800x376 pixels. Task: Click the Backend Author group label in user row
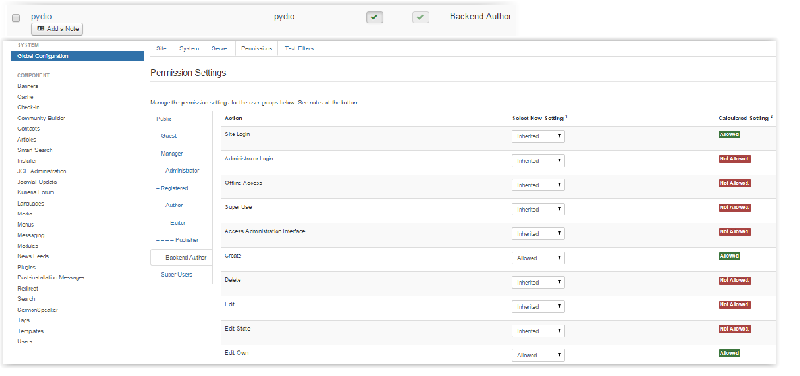[x=480, y=16]
